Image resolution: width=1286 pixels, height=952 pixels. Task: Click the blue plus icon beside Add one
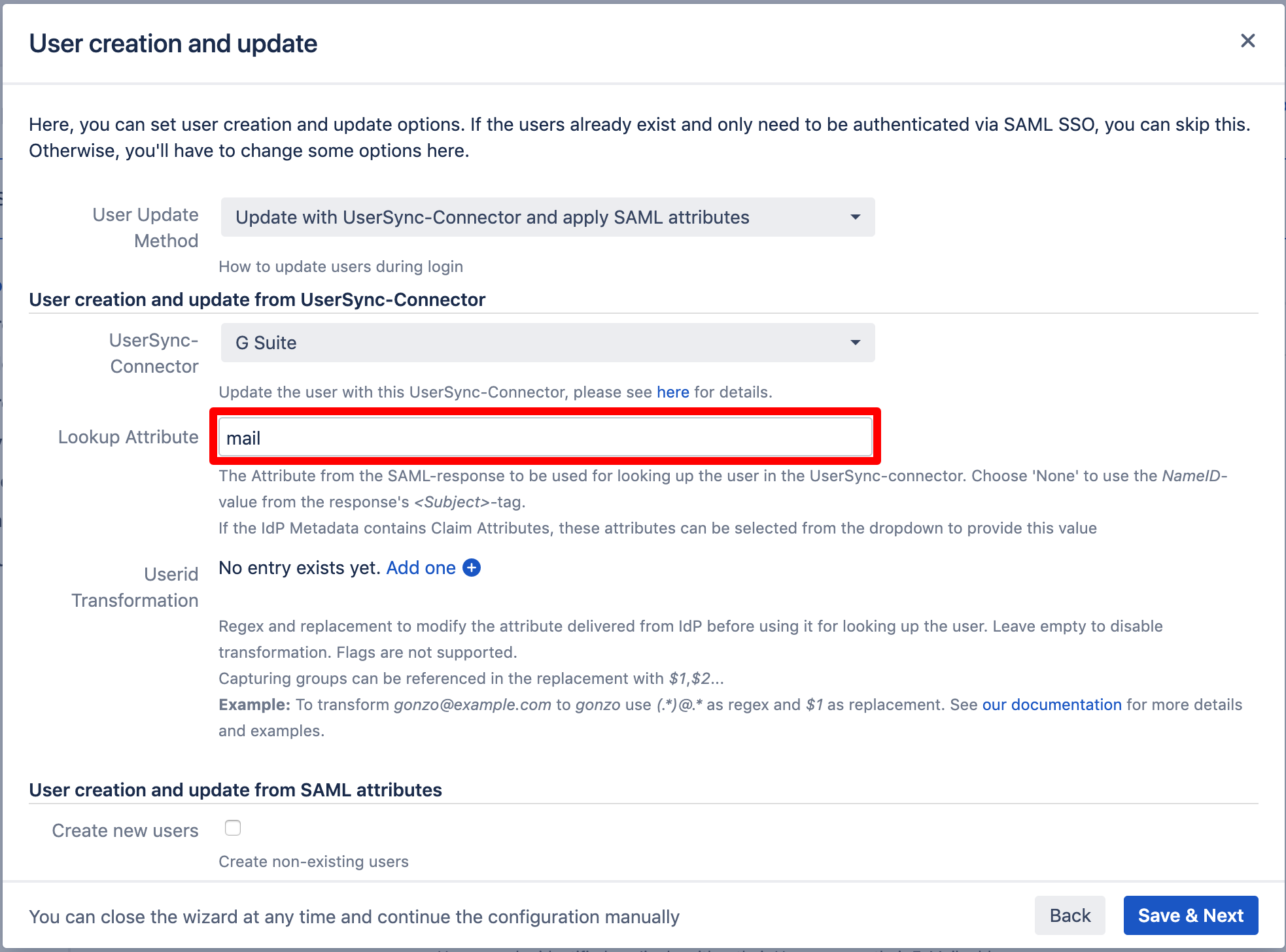tap(472, 568)
